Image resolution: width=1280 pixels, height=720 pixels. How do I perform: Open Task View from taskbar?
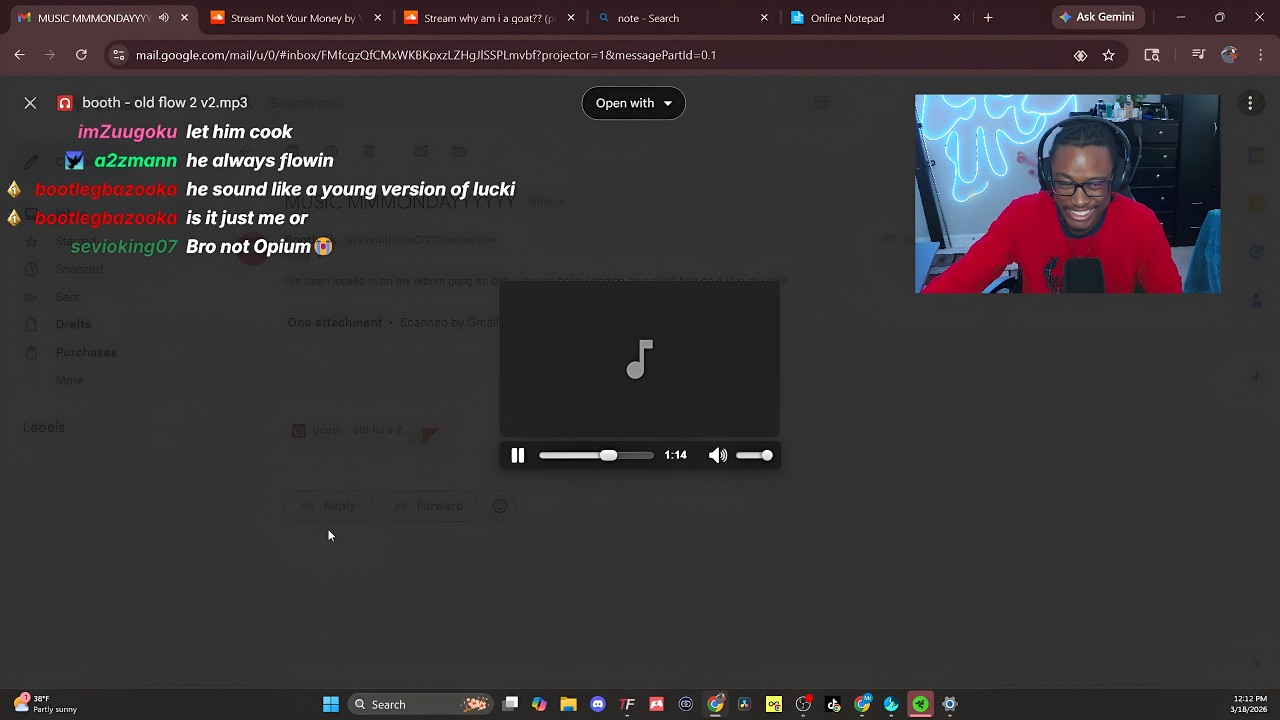click(x=510, y=704)
